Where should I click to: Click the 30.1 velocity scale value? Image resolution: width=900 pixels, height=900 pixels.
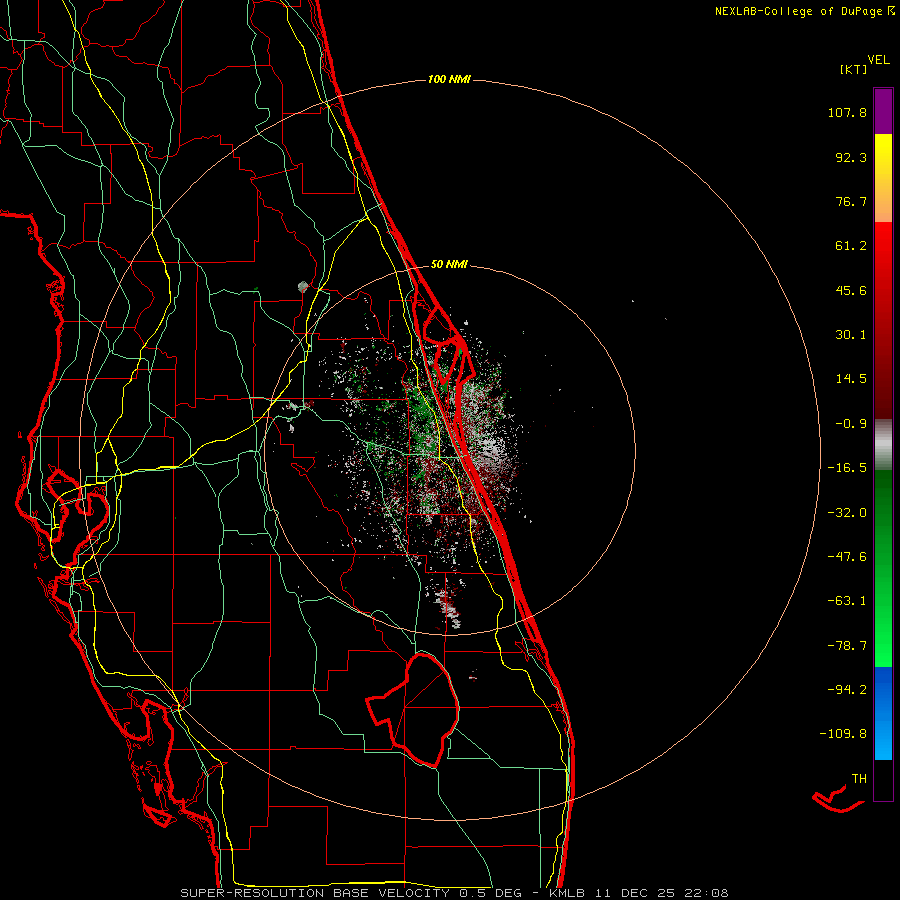851,335
